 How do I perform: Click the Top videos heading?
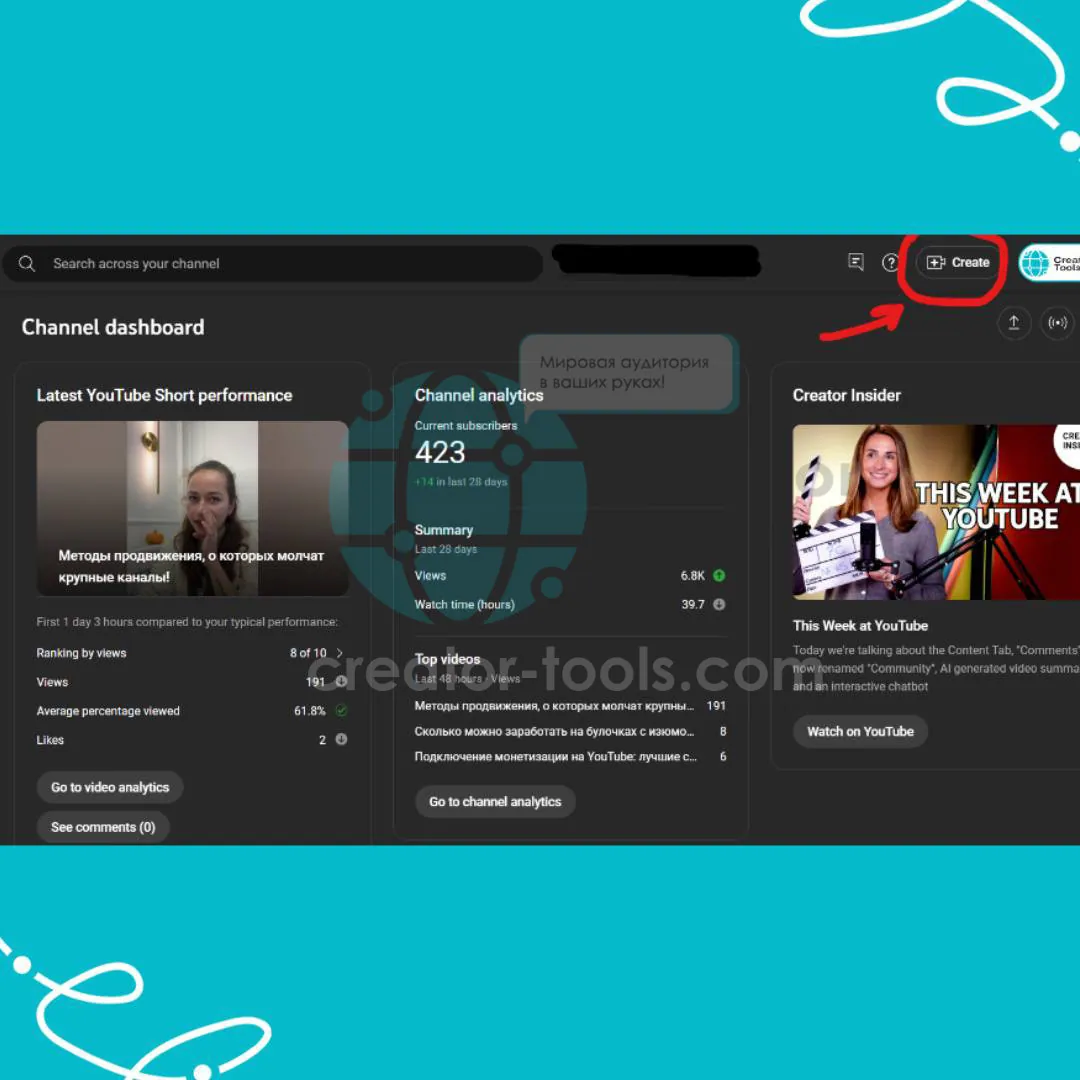pos(447,659)
